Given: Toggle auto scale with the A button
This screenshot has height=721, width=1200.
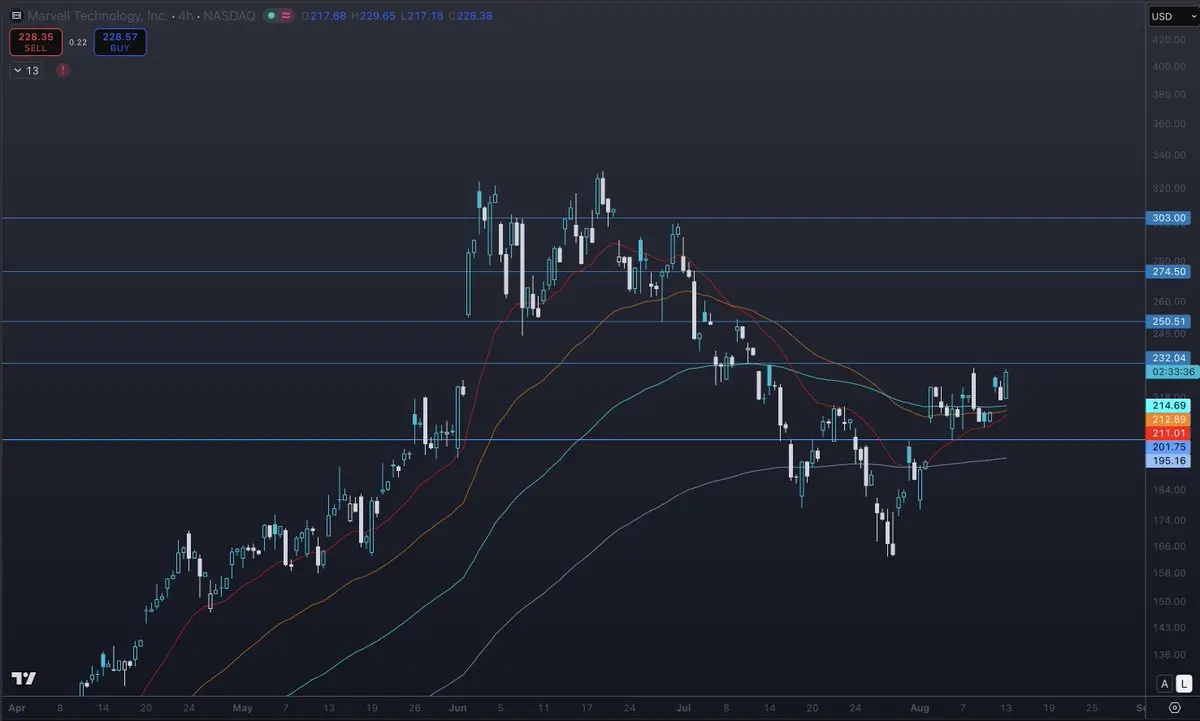Looking at the screenshot, I should [1164, 684].
